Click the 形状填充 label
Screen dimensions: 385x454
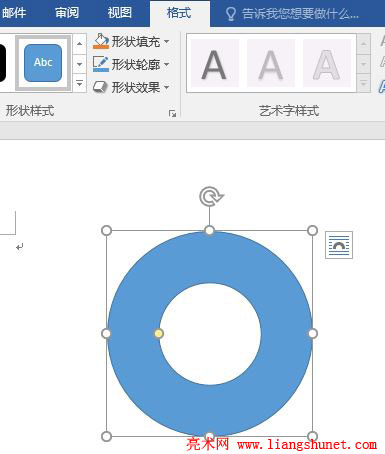[x=136, y=42]
